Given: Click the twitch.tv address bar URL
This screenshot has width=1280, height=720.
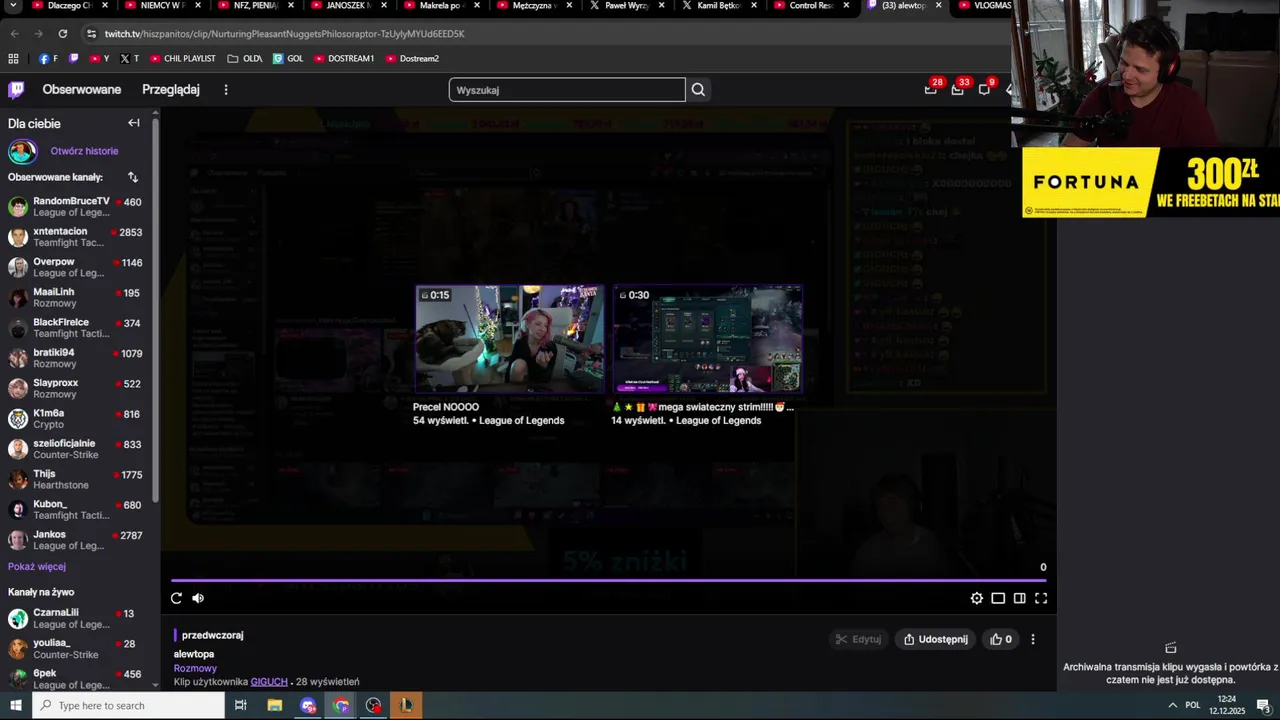Looking at the screenshot, I should coord(284,33).
